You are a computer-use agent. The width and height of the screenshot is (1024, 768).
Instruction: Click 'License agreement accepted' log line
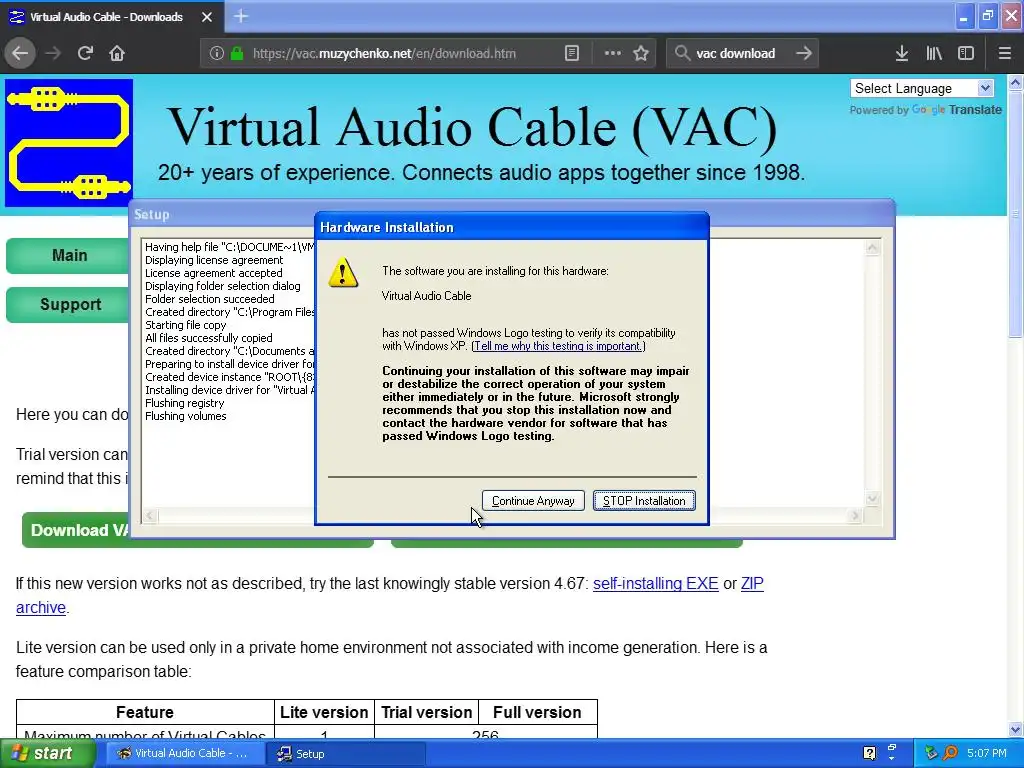coord(214,273)
